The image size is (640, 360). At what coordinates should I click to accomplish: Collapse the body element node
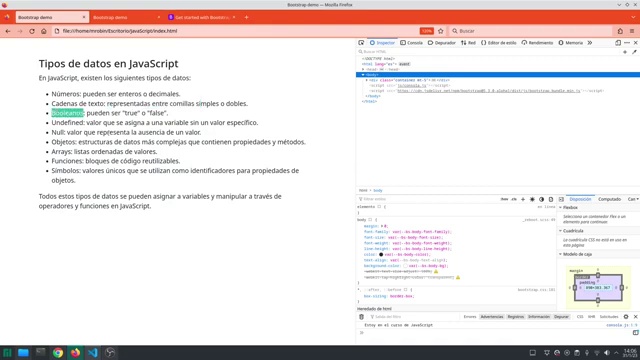tap(363, 75)
